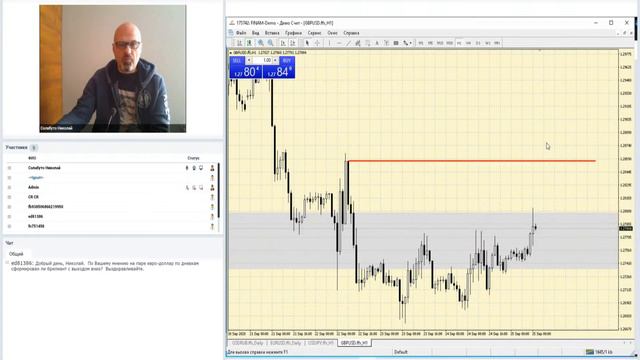This screenshot has height=360, width=640.
Task: Select the standard cursor tool
Action: pyautogui.click(x=307, y=43)
